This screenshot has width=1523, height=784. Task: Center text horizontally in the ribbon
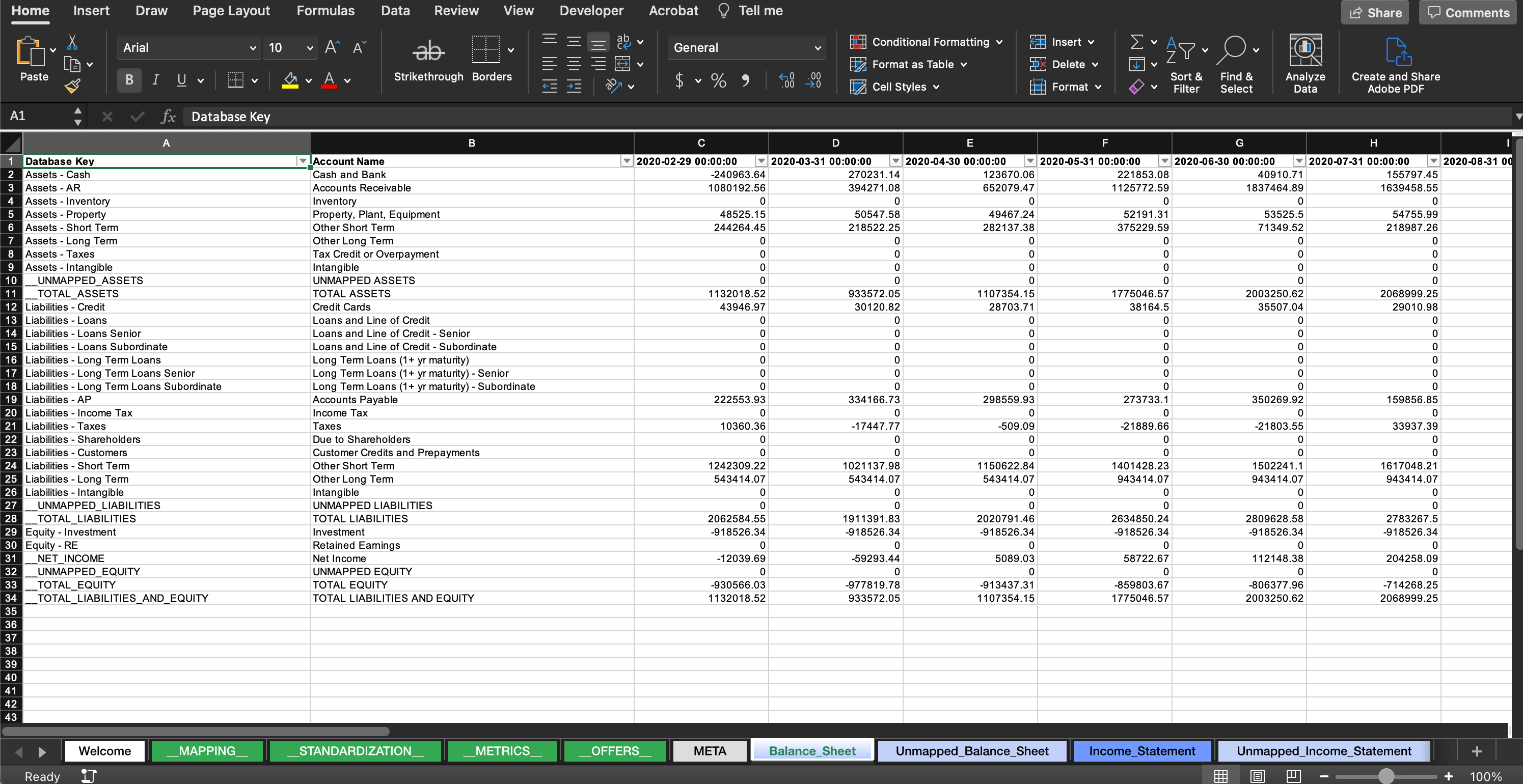click(574, 63)
